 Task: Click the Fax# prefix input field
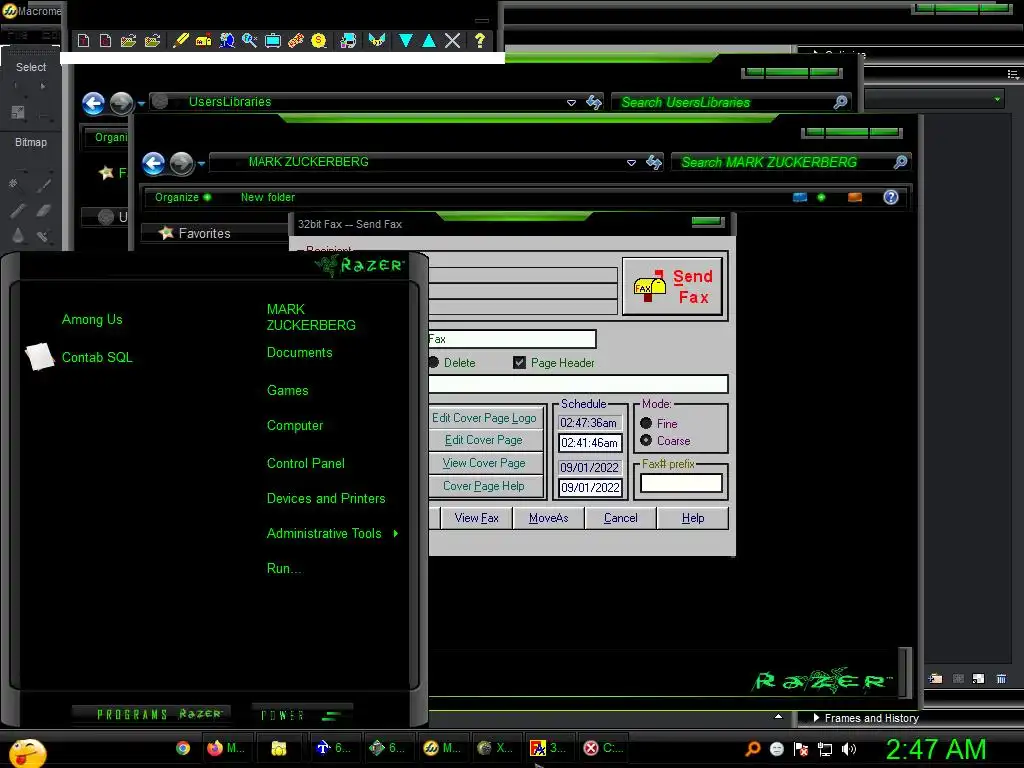pos(681,483)
